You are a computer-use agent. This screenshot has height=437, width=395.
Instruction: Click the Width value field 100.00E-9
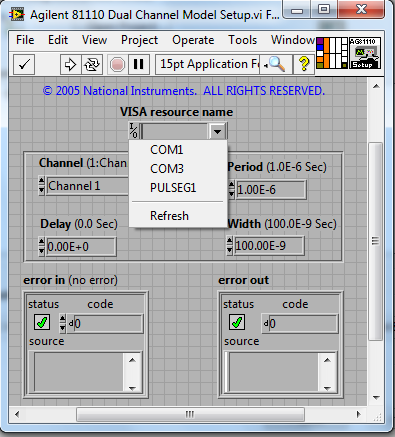[x=269, y=246]
